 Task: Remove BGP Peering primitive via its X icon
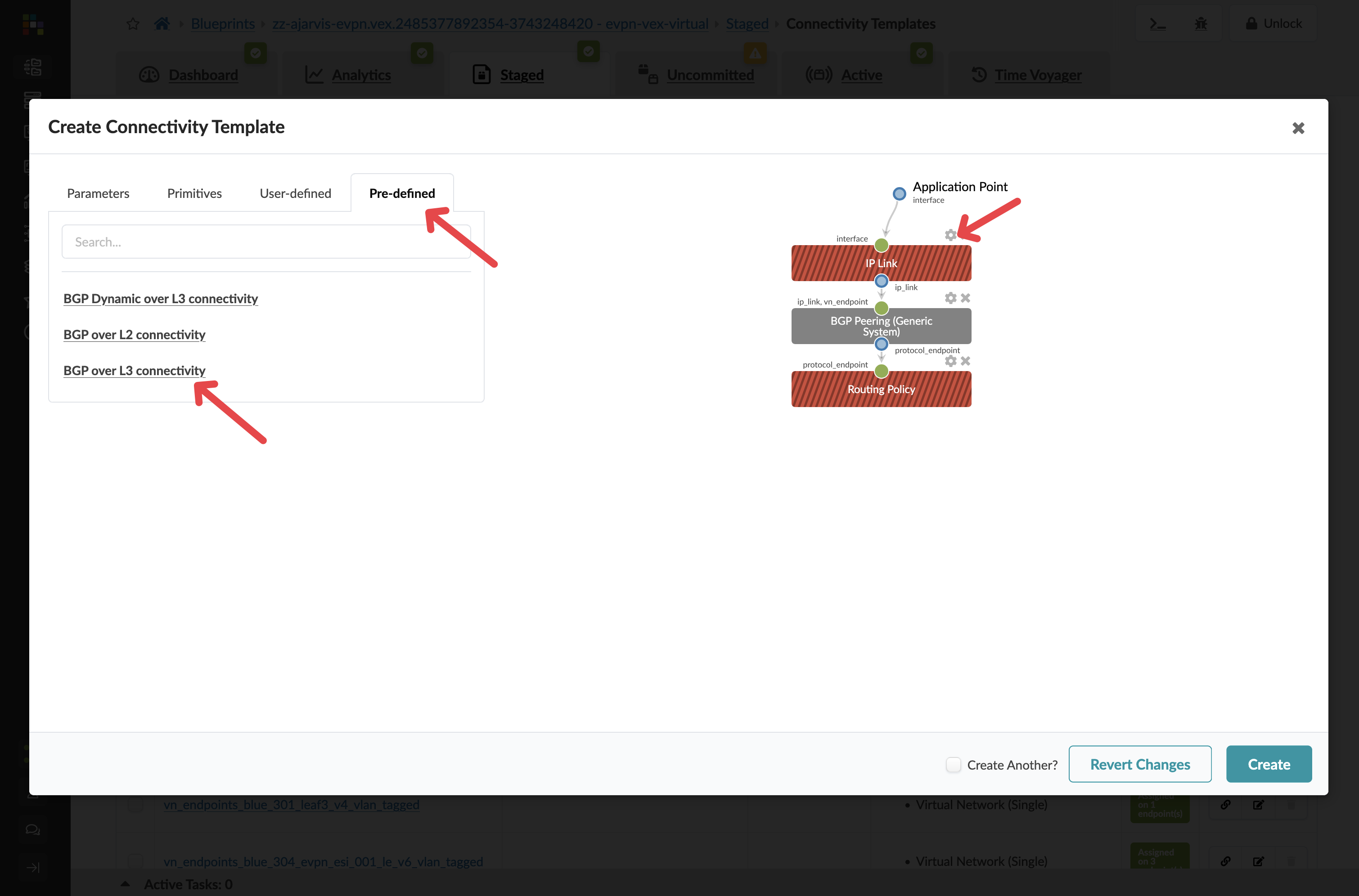[x=966, y=298]
